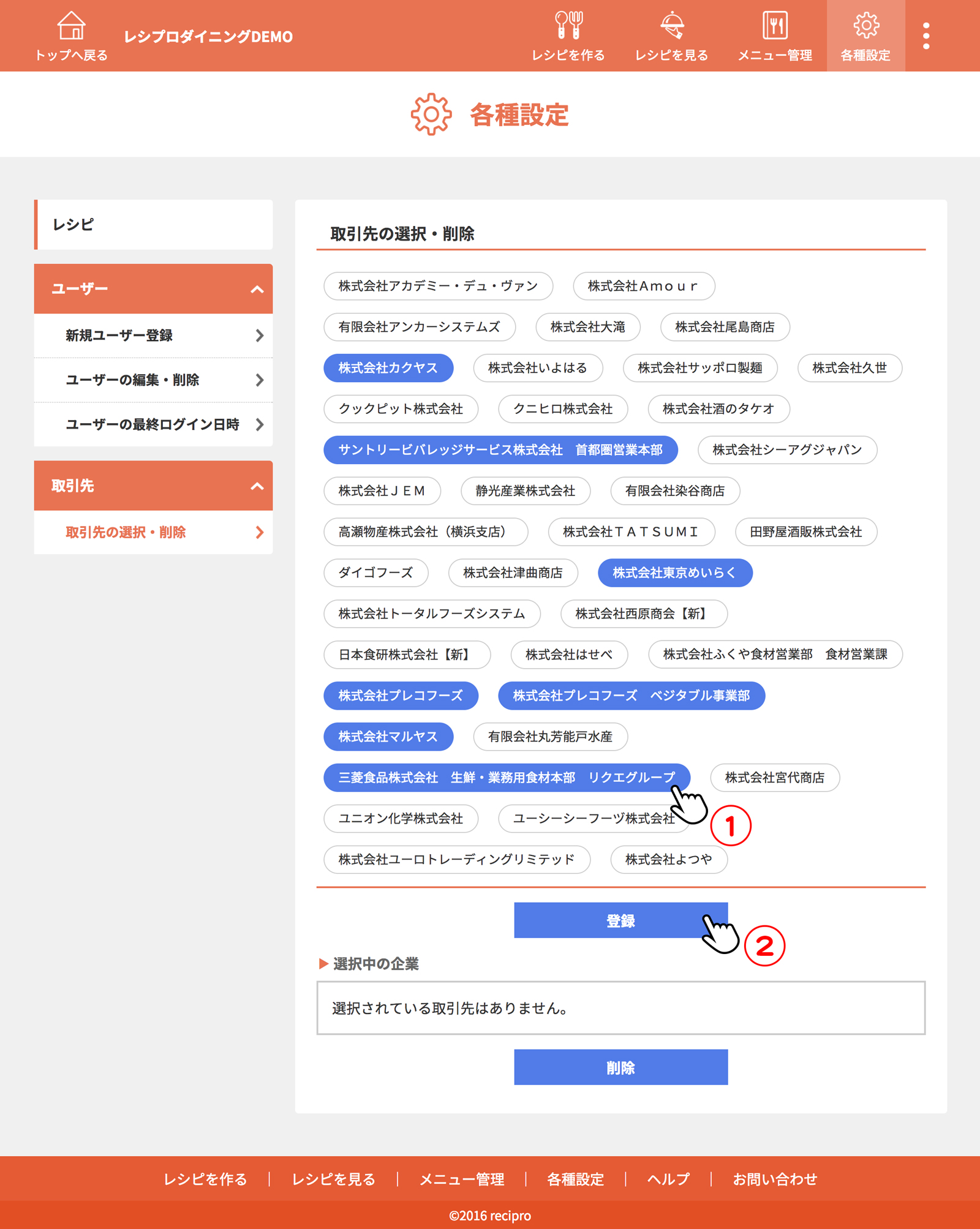This screenshot has height=1229, width=980.
Task: Open the menu management icon
Action: click(x=775, y=26)
